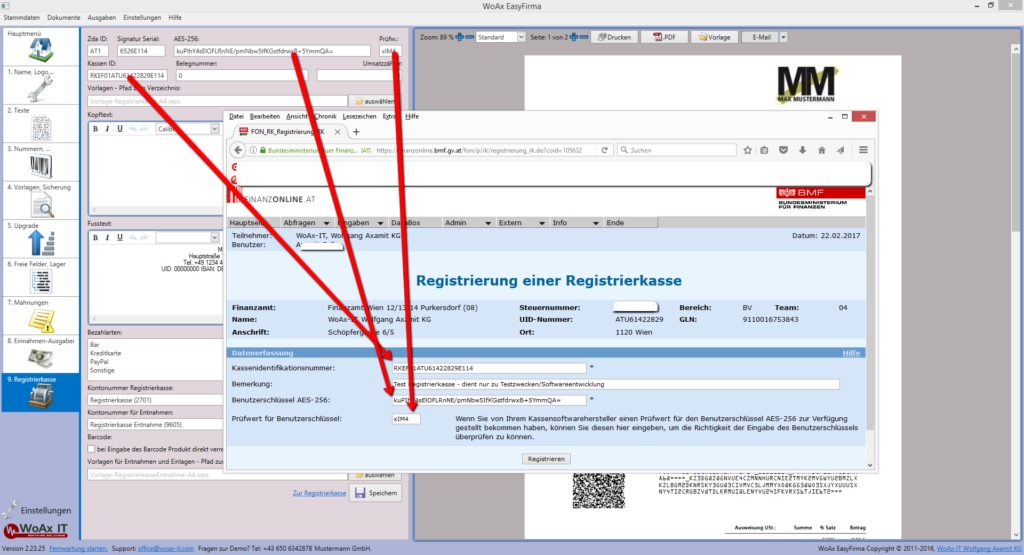This screenshot has height=555, width=1024.
Task: Click the Vorlage button
Action: click(x=714, y=37)
